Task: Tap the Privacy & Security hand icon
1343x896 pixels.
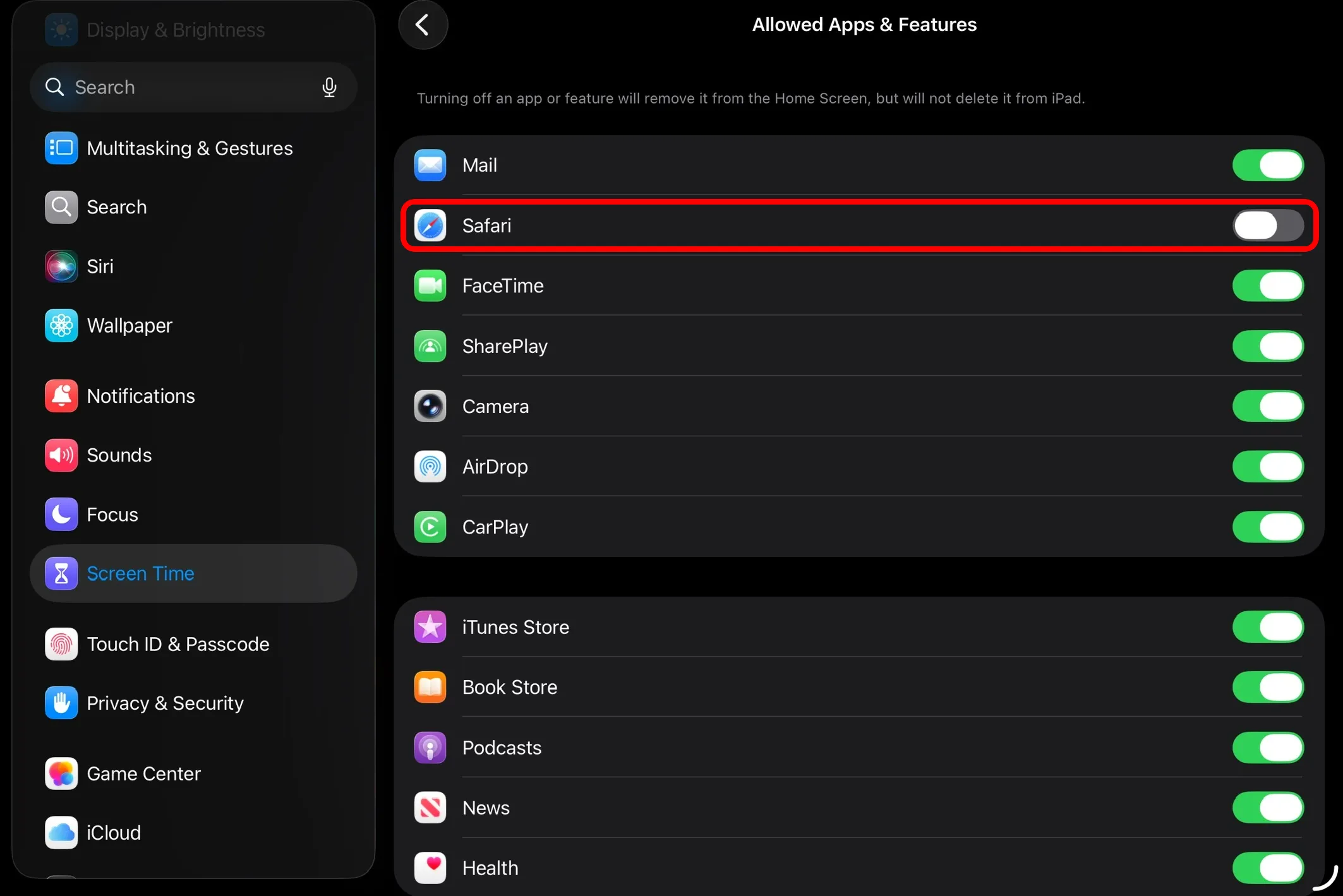Action: click(61, 703)
